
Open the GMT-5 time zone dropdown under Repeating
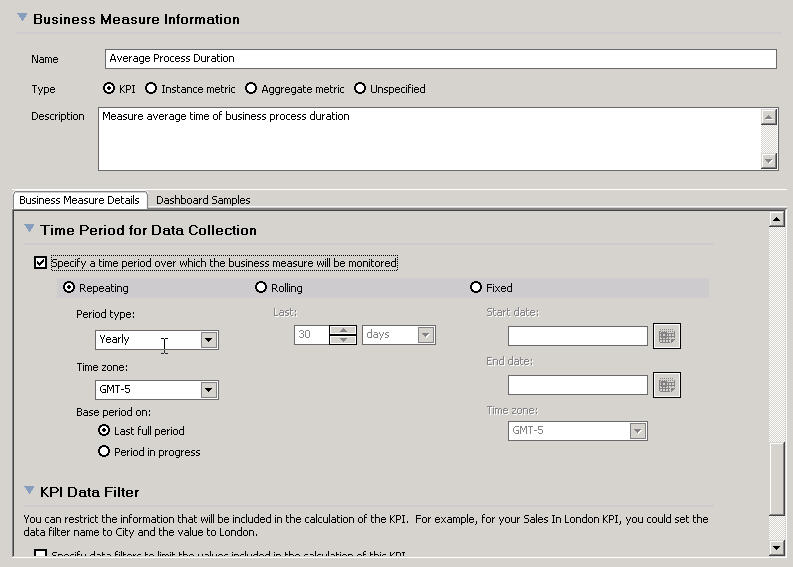(x=208, y=390)
